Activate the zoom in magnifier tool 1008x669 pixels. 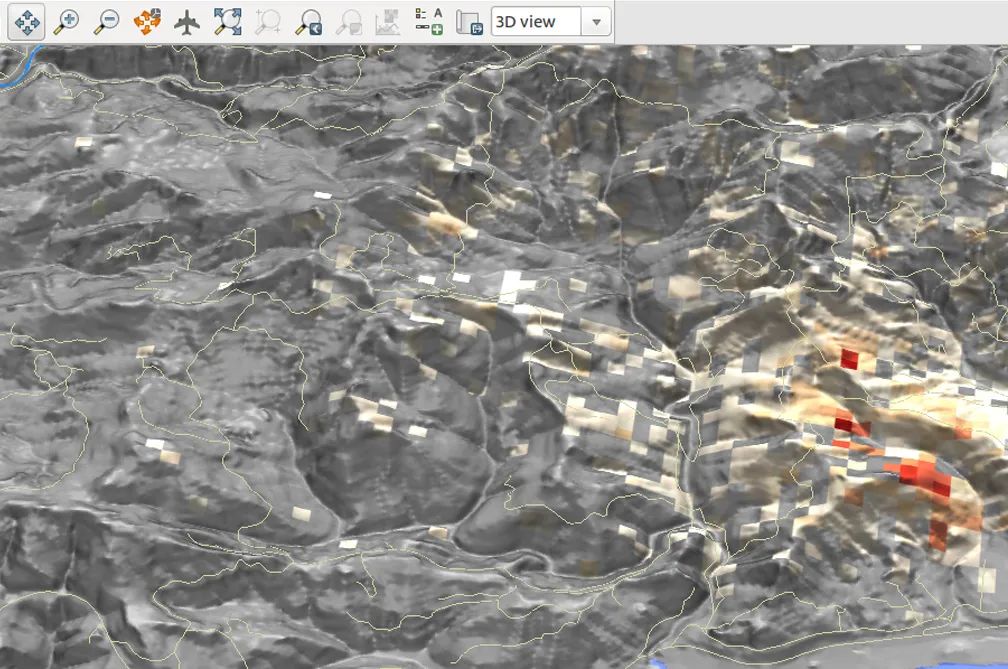66,22
